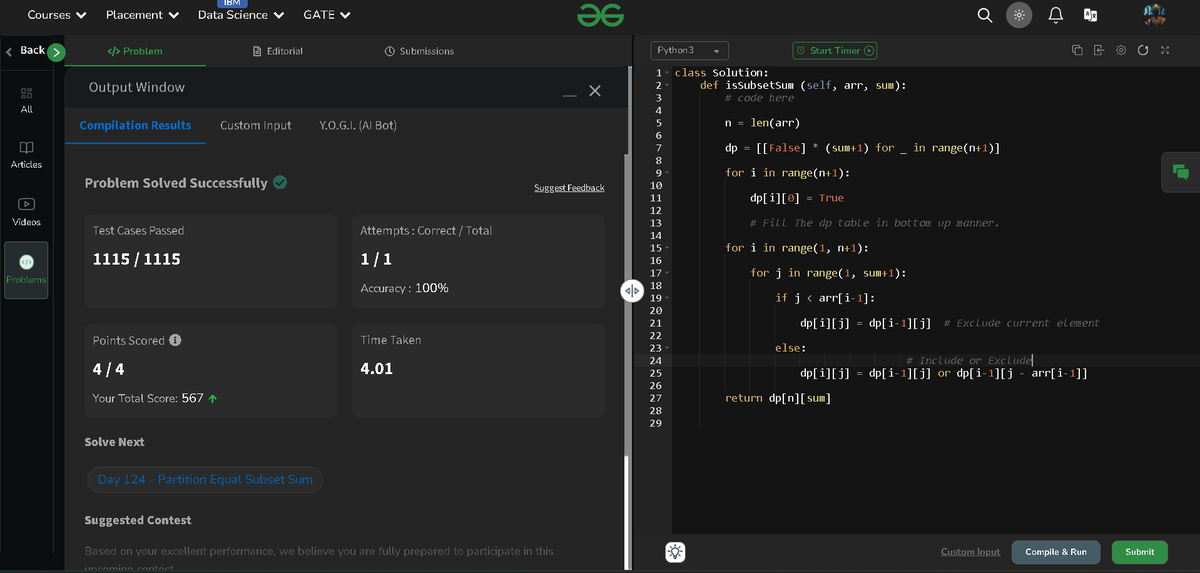Viewport: 1200px width, 573px height.
Task: Reset code with the refresh icon
Action: (1143, 50)
